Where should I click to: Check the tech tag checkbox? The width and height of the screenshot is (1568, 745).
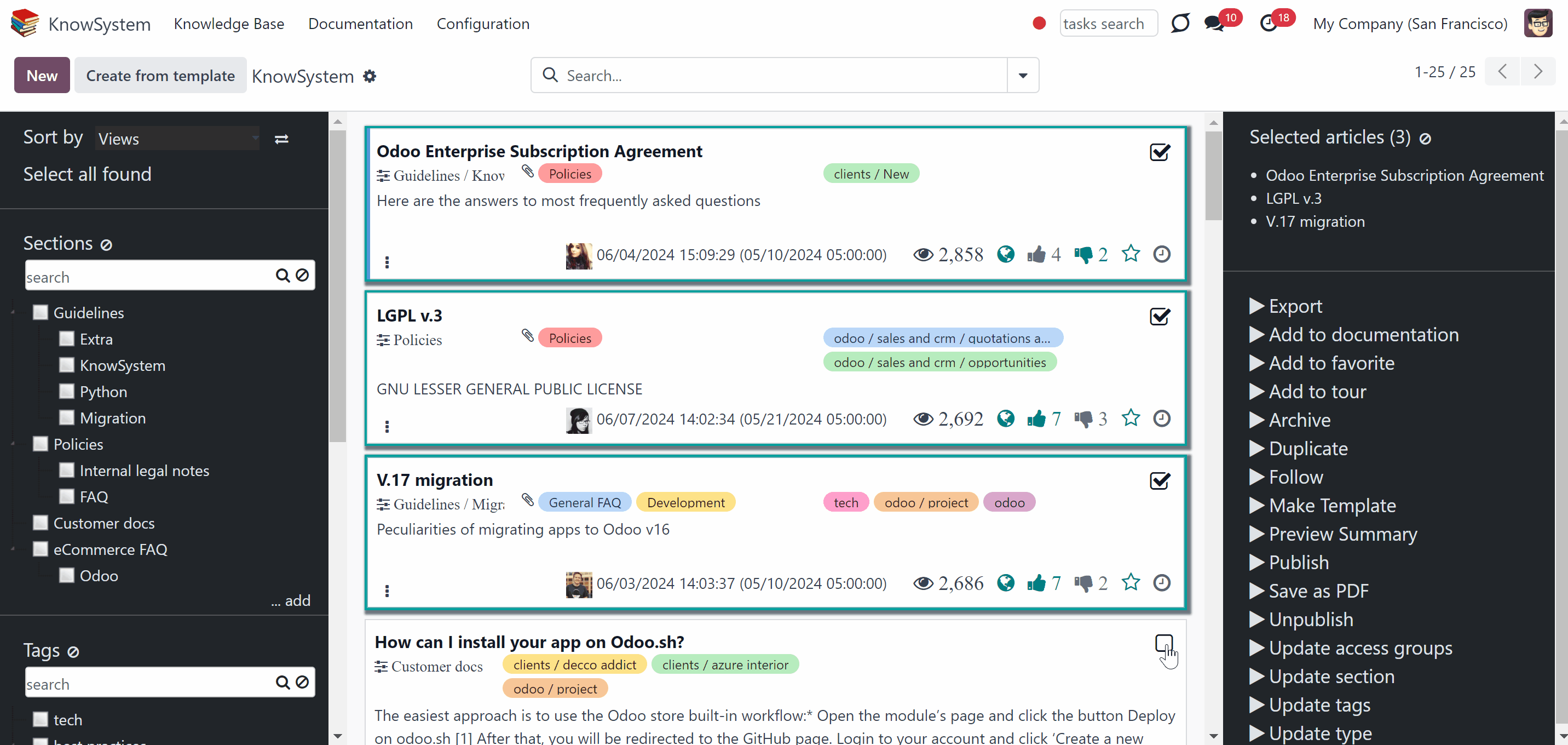click(40, 720)
